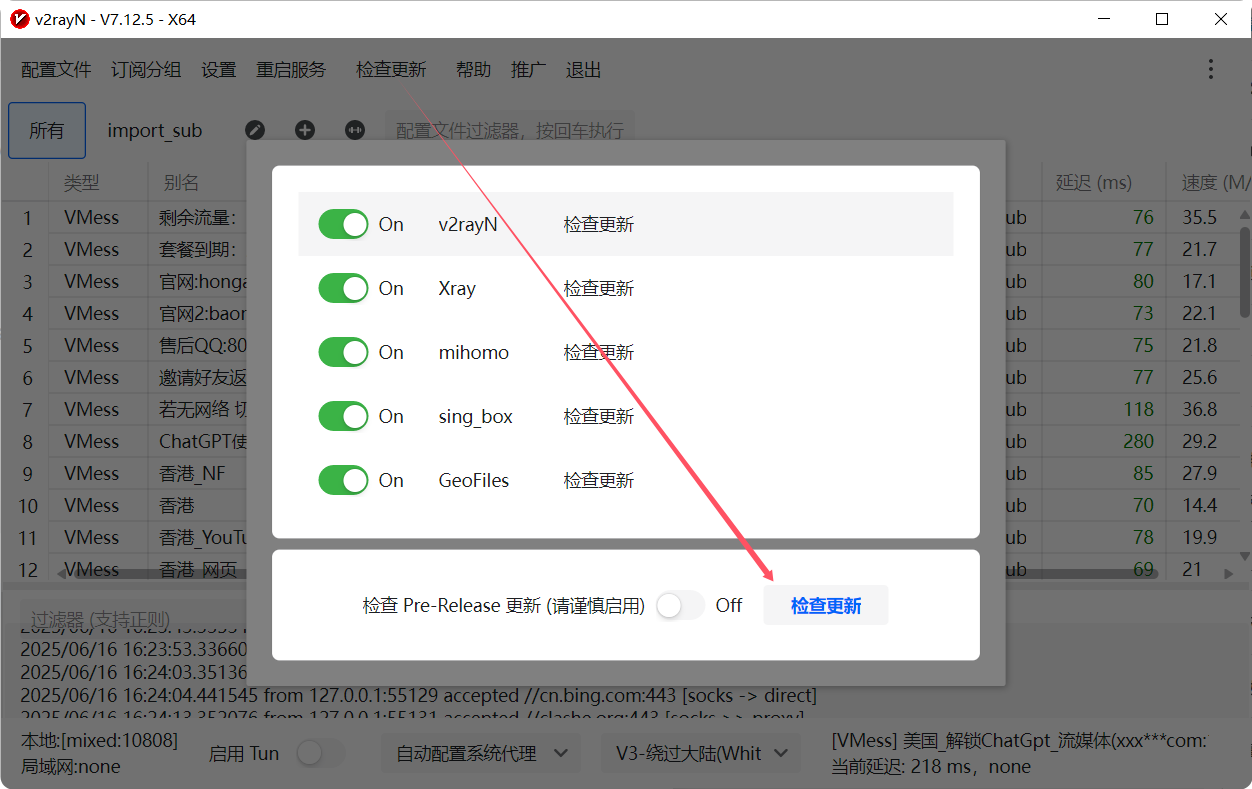The height and width of the screenshot is (789, 1252).
Task: Click the auto column width icon
Action: [354, 130]
